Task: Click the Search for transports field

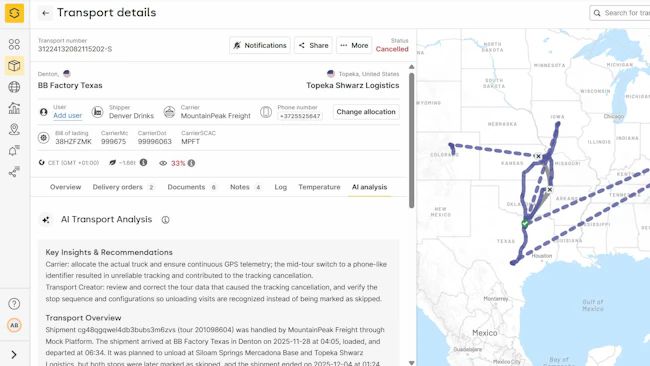Action: 620,13
